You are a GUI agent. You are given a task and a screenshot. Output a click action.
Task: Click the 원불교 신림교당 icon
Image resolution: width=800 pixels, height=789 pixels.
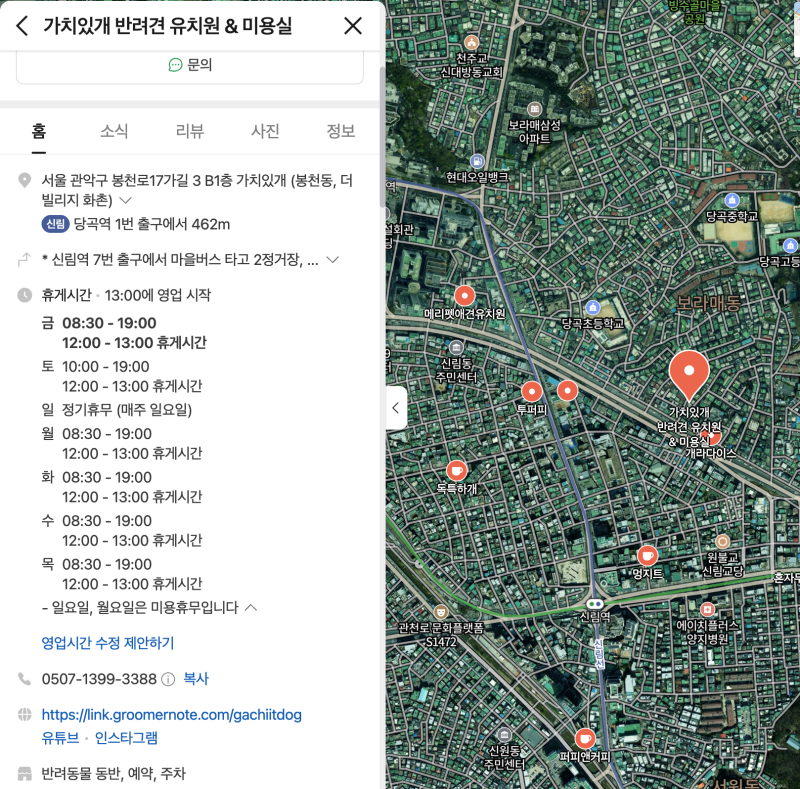coord(722,541)
